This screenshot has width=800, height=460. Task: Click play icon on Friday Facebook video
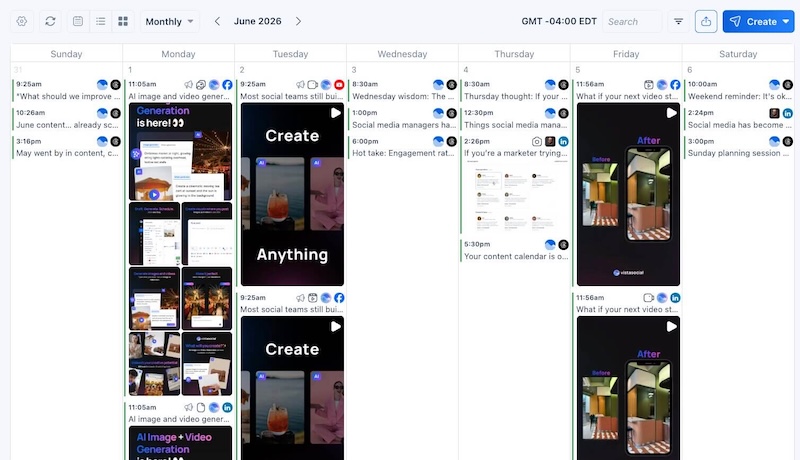[x=671, y=113]
